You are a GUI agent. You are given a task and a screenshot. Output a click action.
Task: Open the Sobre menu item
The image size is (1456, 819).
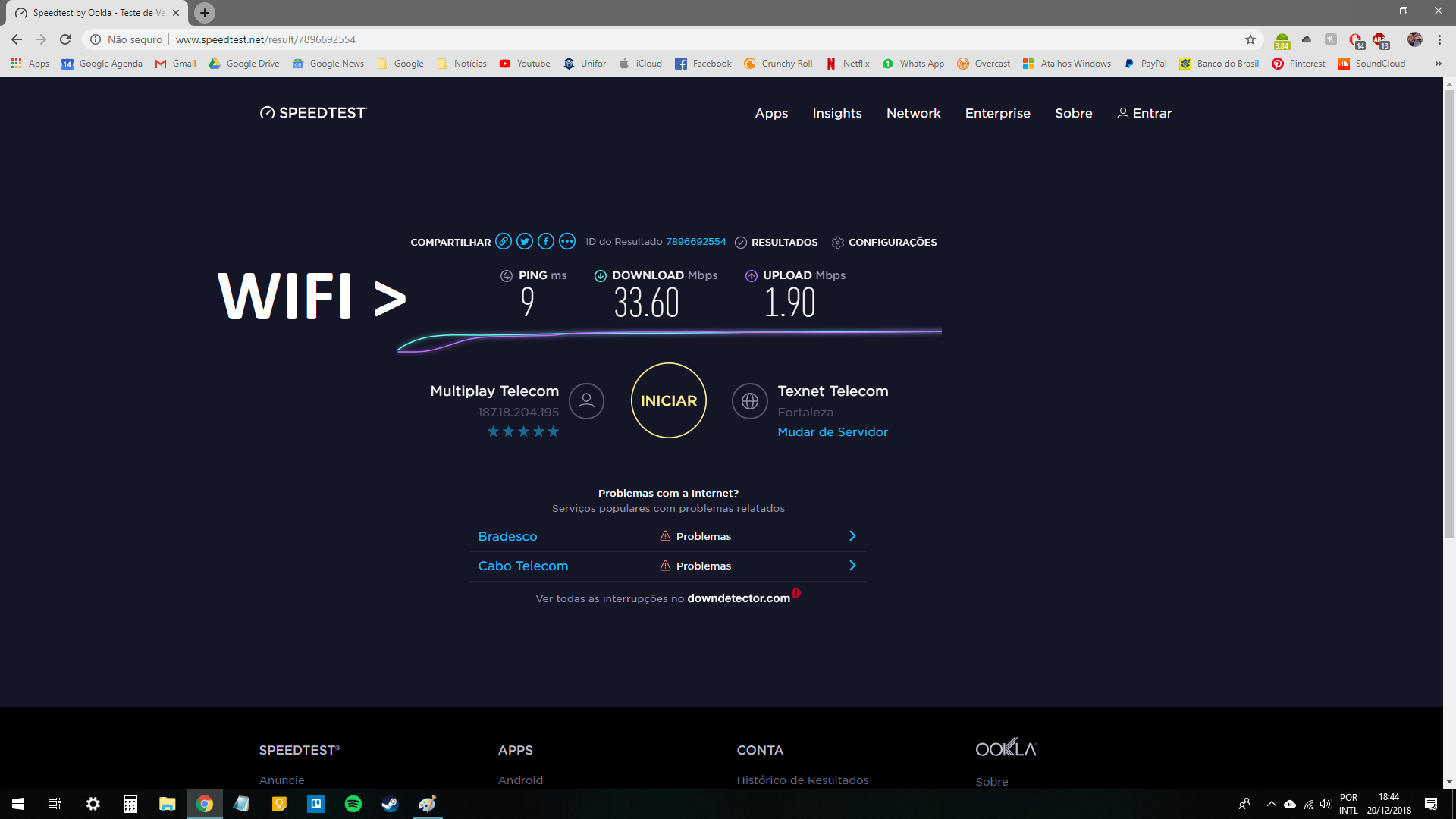pyautogui.click(x=1074, y=113)
